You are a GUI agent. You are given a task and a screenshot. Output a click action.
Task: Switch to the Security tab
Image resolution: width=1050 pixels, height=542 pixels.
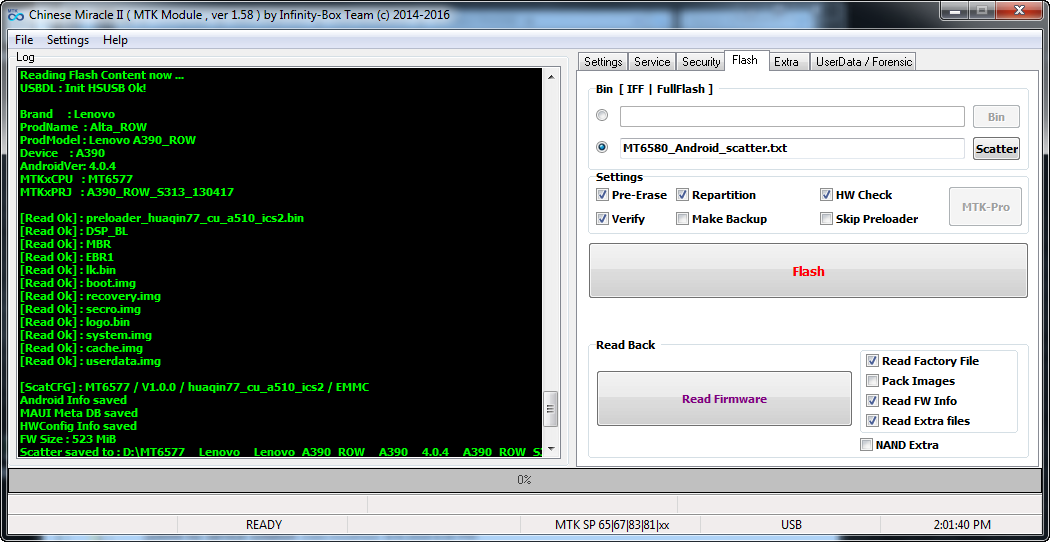[x=700, y=62]
